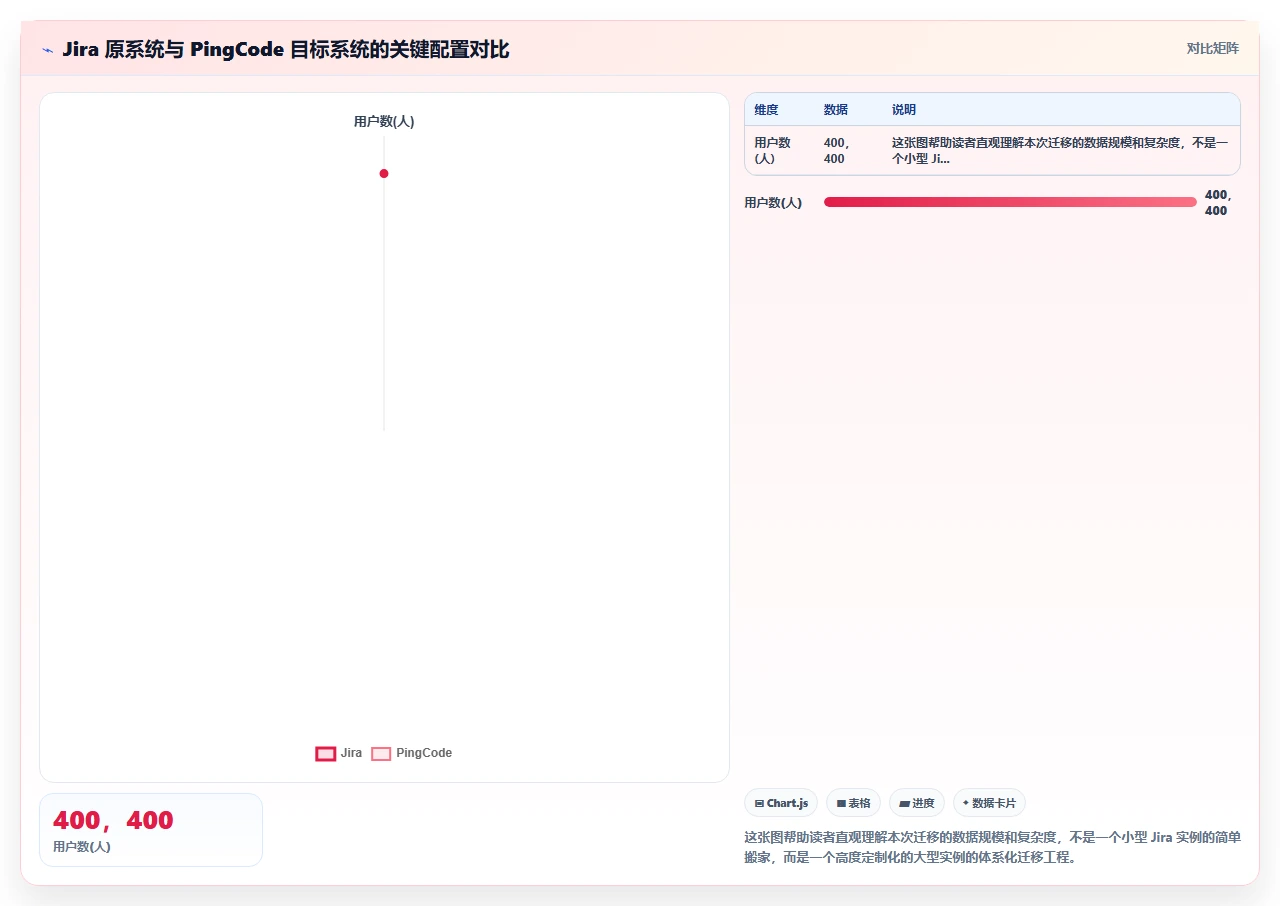Click the 说明 column header
The width and height of the screenshot is (1280, 906).
pos(904,110)
